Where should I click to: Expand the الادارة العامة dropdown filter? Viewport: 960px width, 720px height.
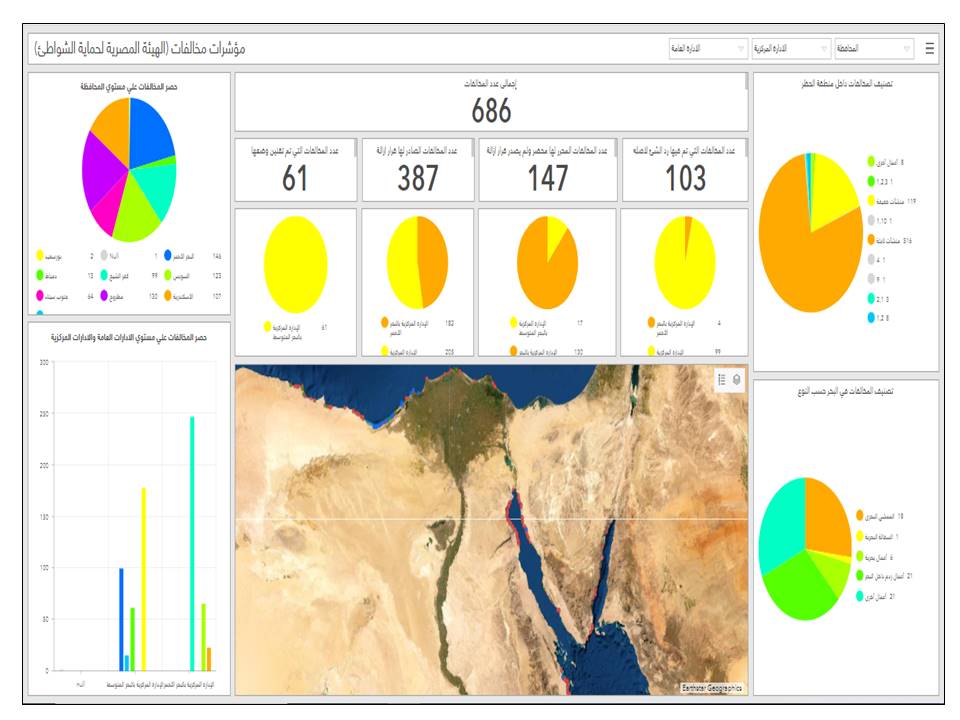point(707,48)
